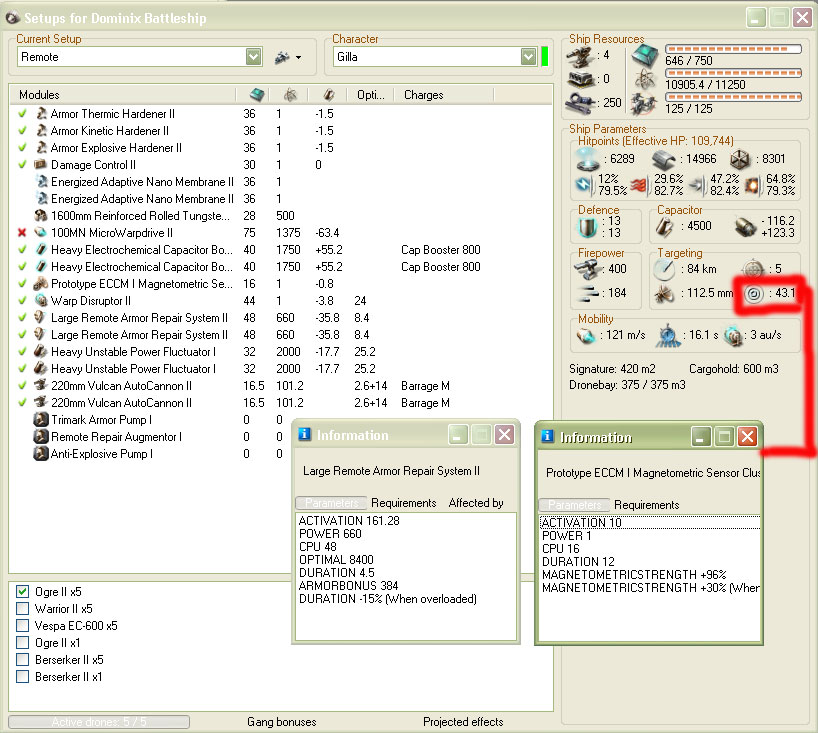Click the ship icon beside Current Setup
This screenshot has width=818, height=733.
[282, 57]
